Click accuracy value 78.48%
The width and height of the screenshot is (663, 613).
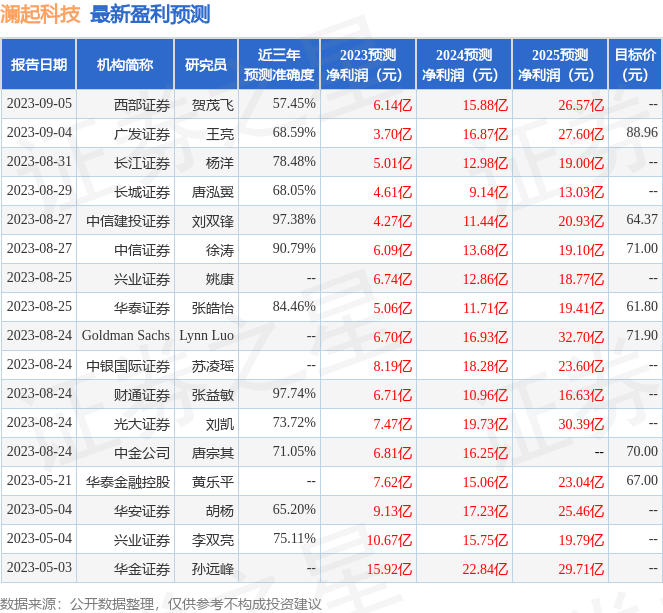(x=294, y=161)
